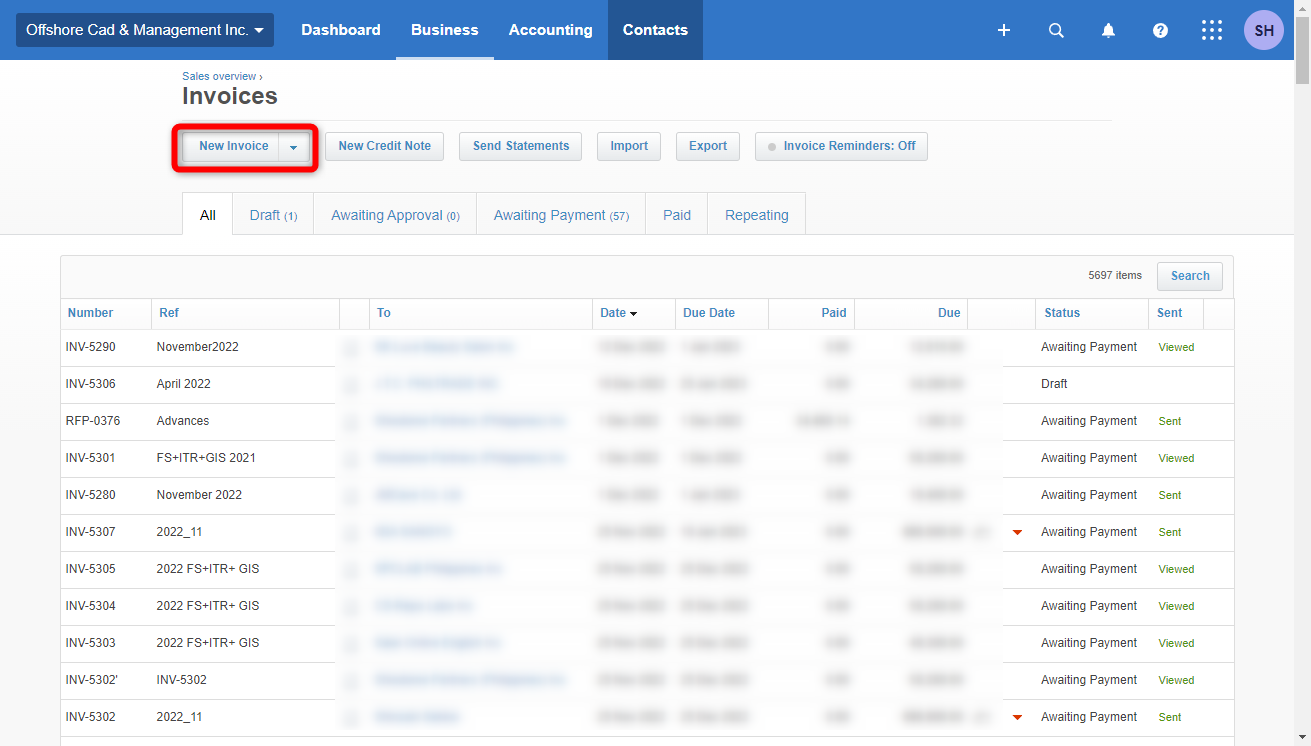Open invoice INV-5303
The image size is (1311, 746).
coord(90,643)
